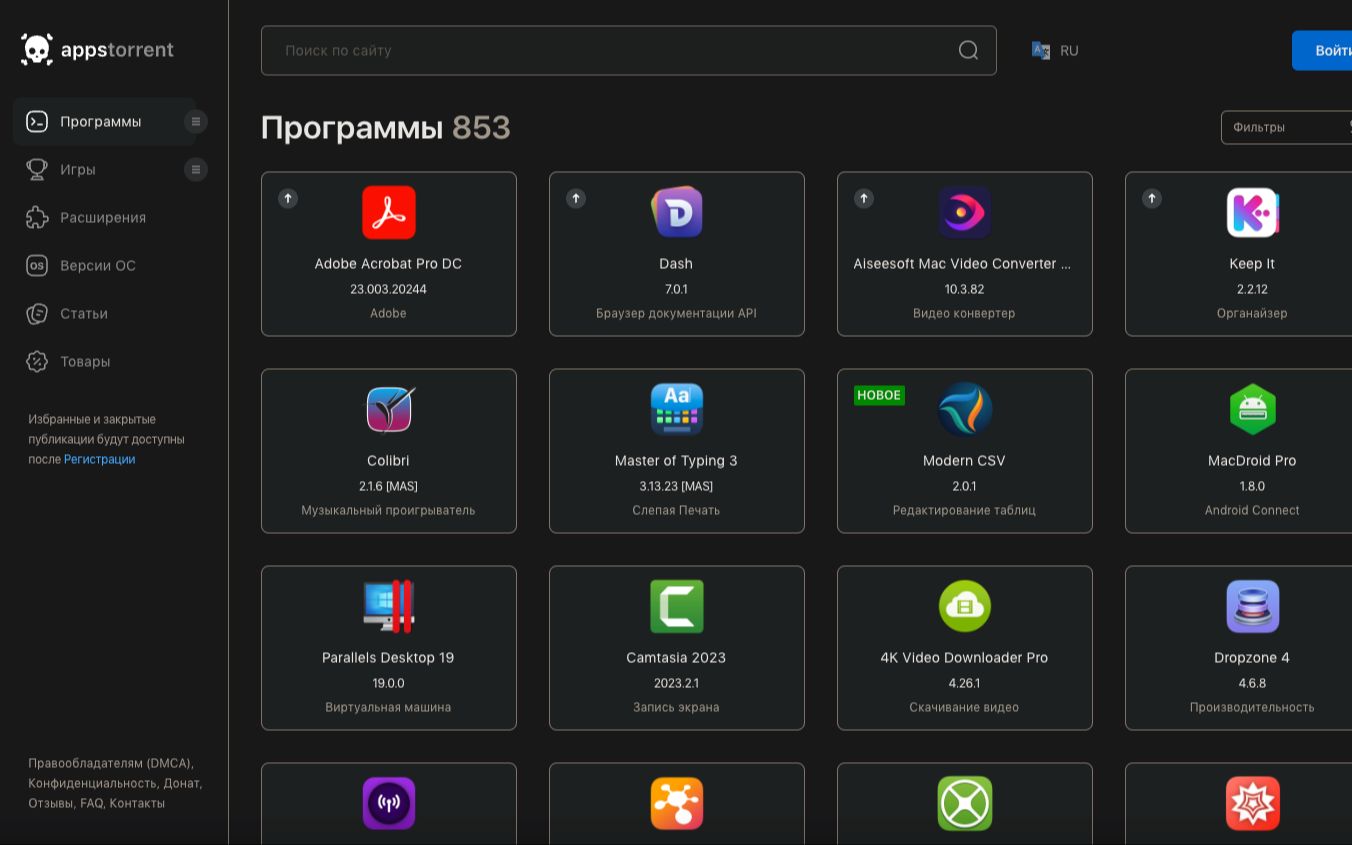Click the language translate icon
This screenshot has height=845, width=1352.
point(1041,50)
